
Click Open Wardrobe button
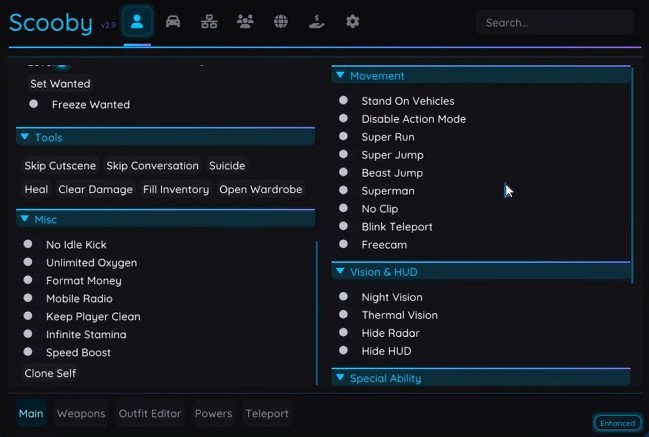(x=261, y=190)
